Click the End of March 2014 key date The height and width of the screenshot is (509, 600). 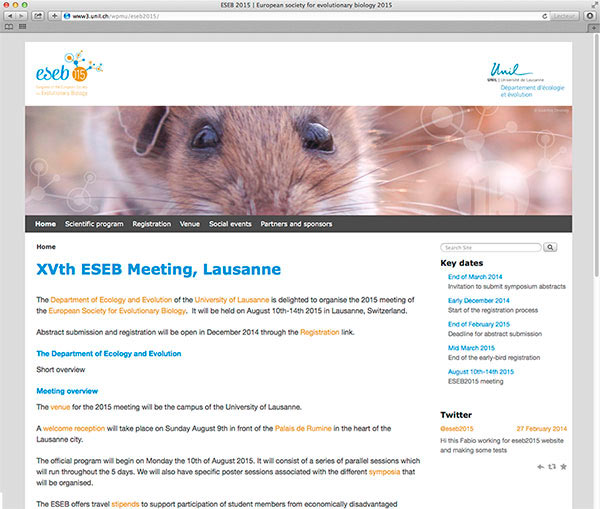475,277
